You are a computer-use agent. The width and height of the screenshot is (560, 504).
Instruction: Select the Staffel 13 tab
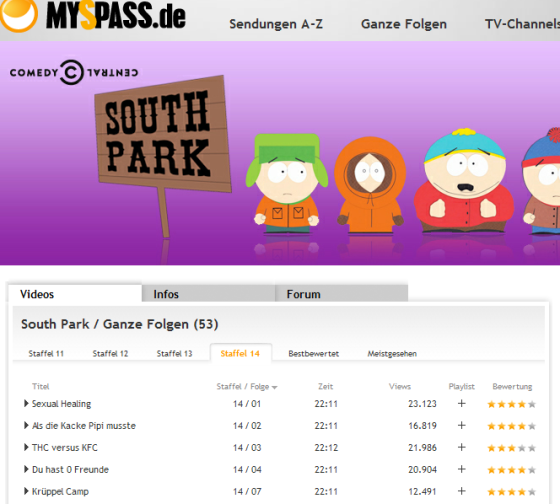(x=174, y=354)
